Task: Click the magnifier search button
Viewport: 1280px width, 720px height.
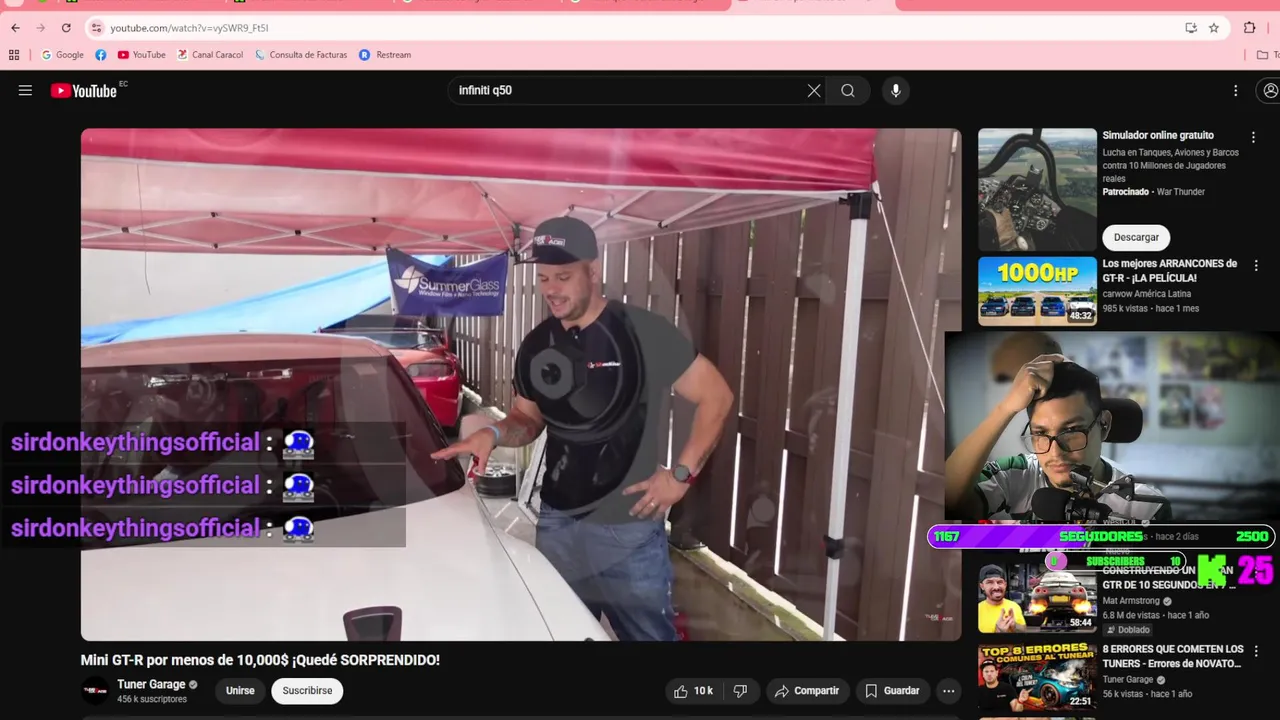Action: pyautogui.click(x=848, y=91)
